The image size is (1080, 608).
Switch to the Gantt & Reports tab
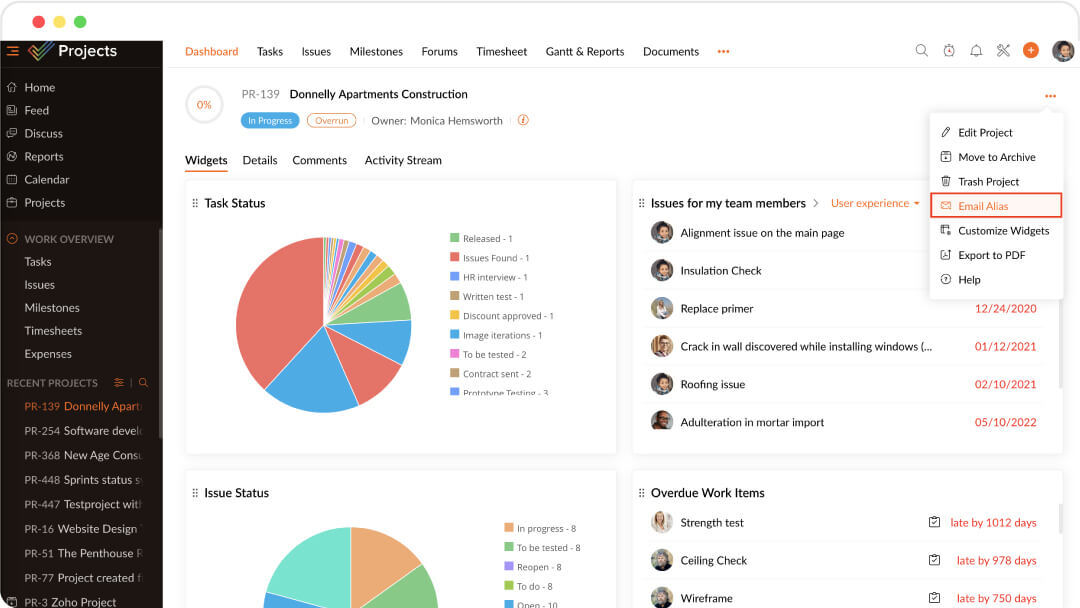click(x=584, y=51)
